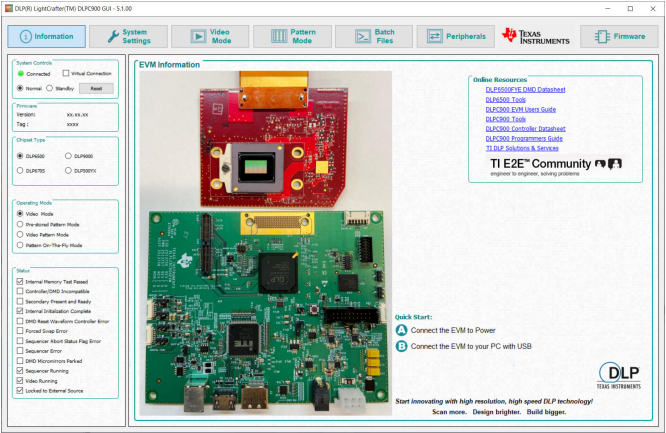Click the terminal prompt icon on Batch Files
666x433 pixels.
pyautogui.click(x=363, y=37)
